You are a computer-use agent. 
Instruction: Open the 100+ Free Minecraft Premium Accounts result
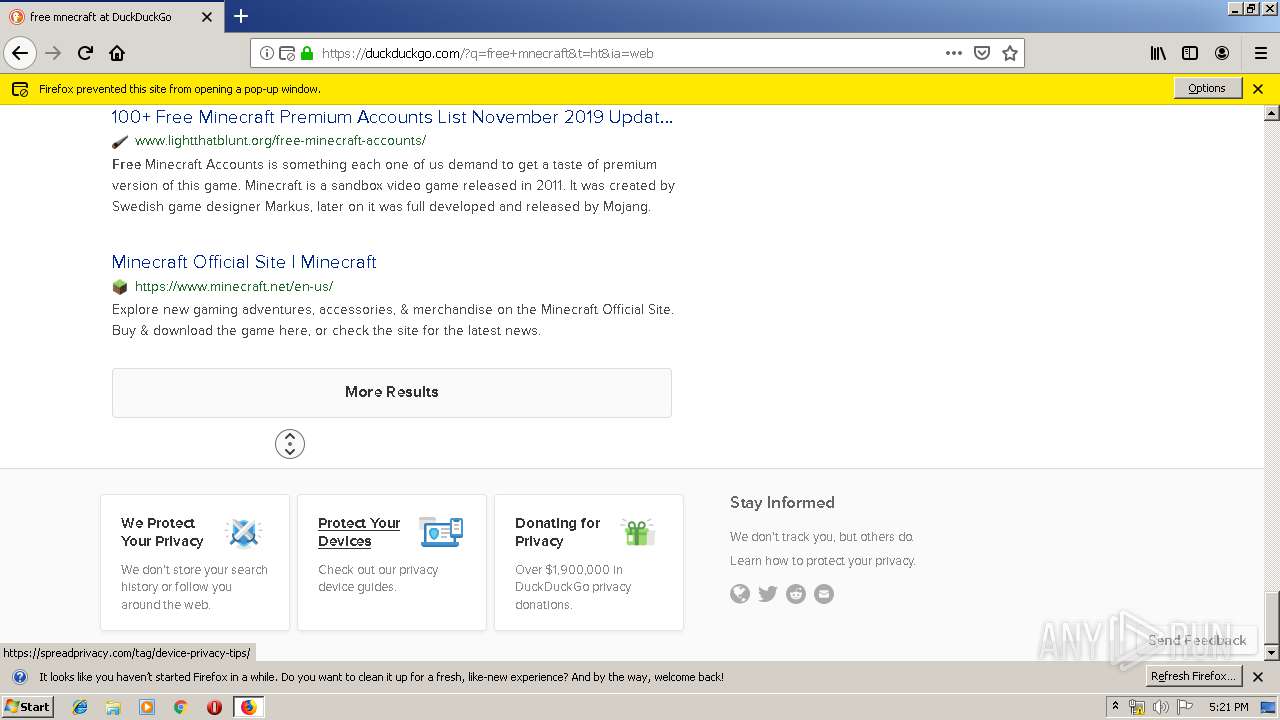pos(392,117)
